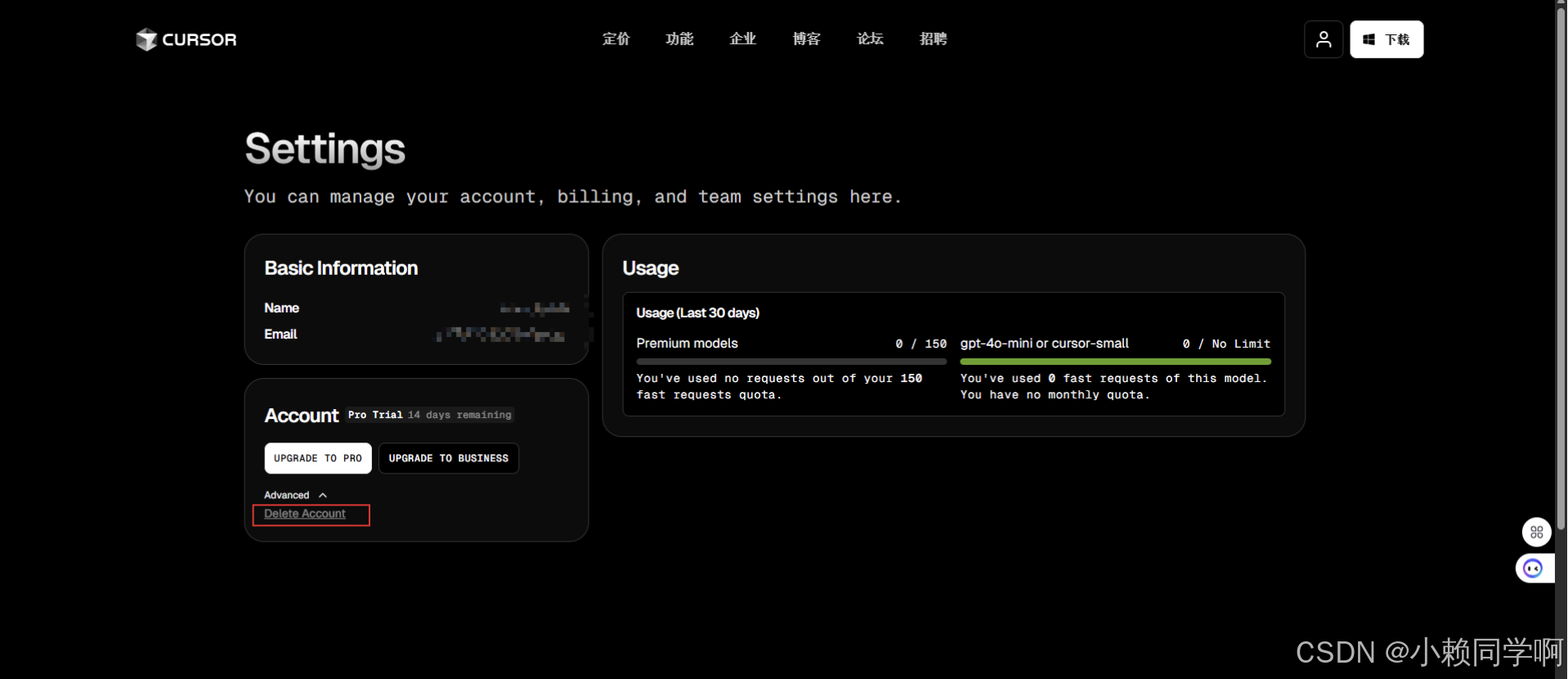Image resolution: width=1568 pixels, height=679 pixels.
Task: Click the page vertical scrollbar
Action: pyautogui.click(x=1561, y=270)
